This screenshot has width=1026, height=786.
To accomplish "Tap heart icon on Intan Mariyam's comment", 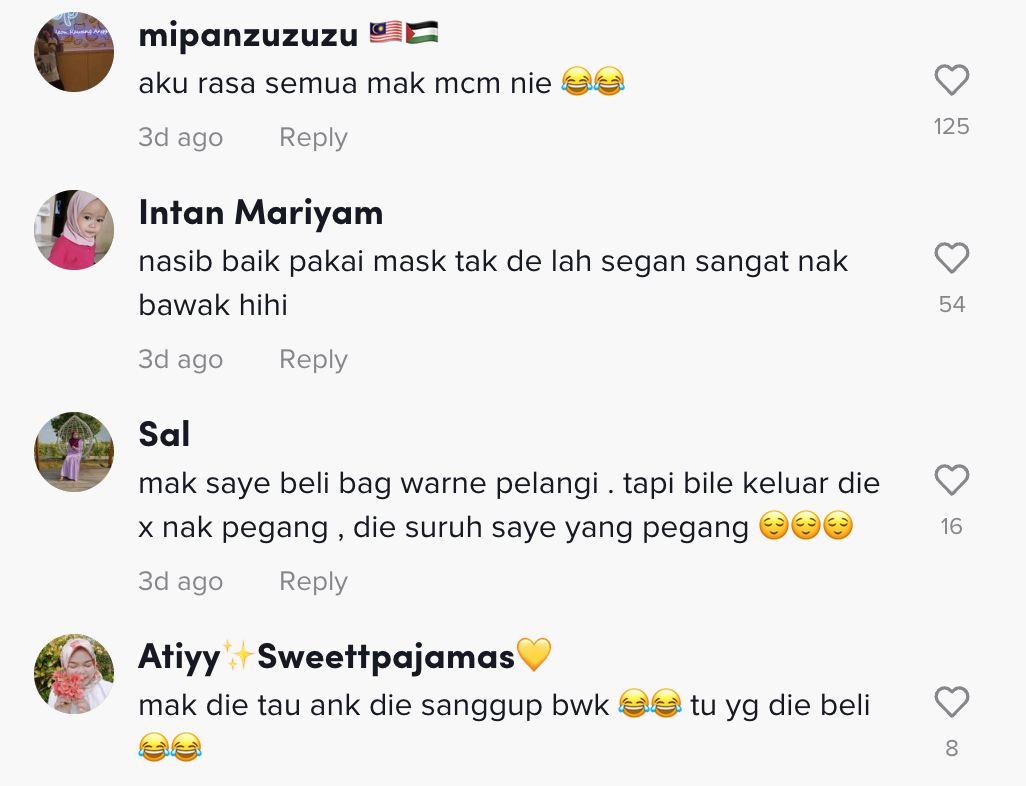I will click(x=951, y=258).
